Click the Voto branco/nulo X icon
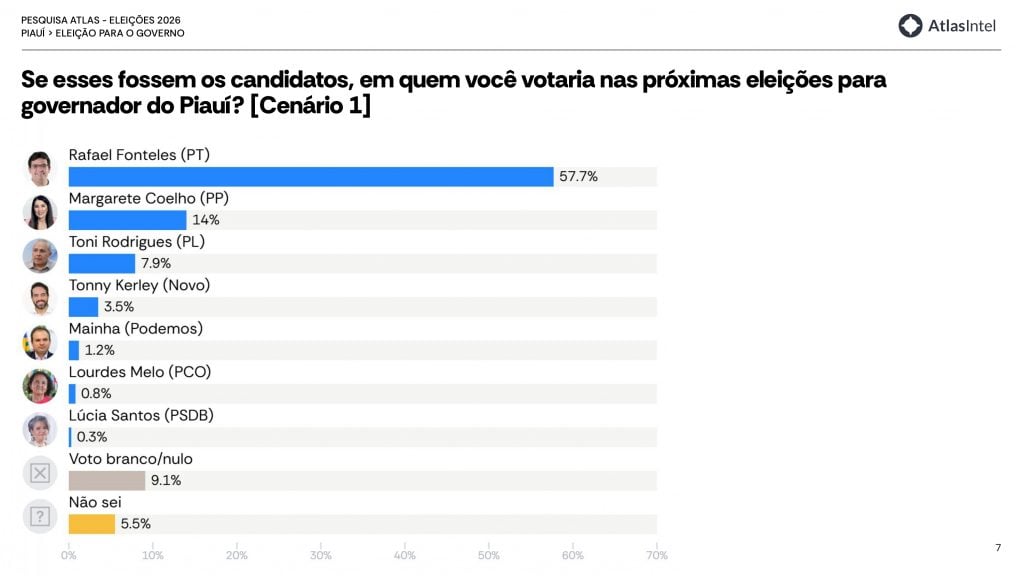Screen dimensions: 1024x576 tap(40, 473)
